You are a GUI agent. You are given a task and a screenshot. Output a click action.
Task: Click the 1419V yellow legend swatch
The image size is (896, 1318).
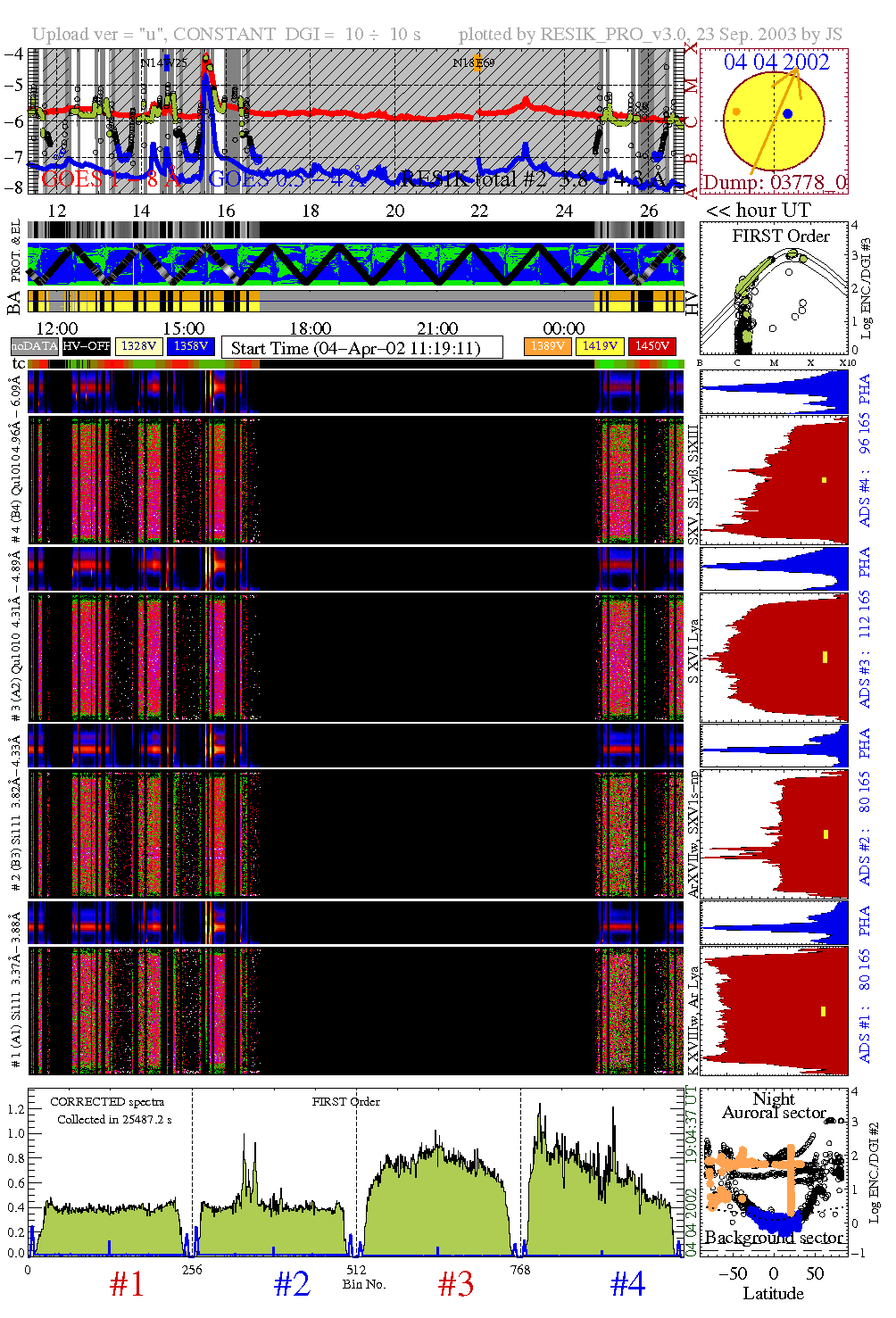click(x=600, y=346)
